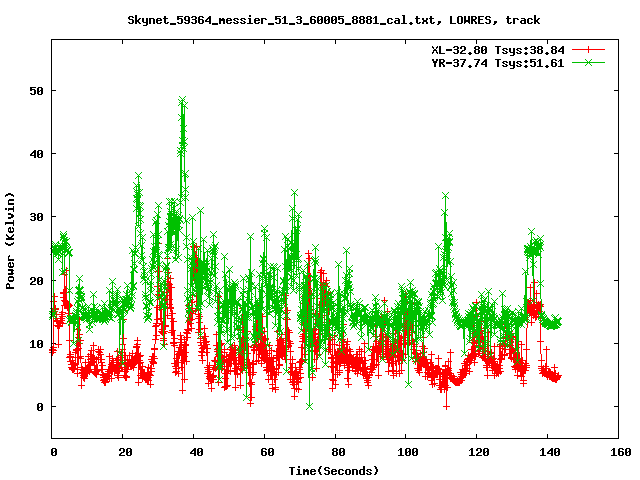Viewport: 640px width, 480px height.
Task: Click the x-axis value 20
Action: (125, 452)
